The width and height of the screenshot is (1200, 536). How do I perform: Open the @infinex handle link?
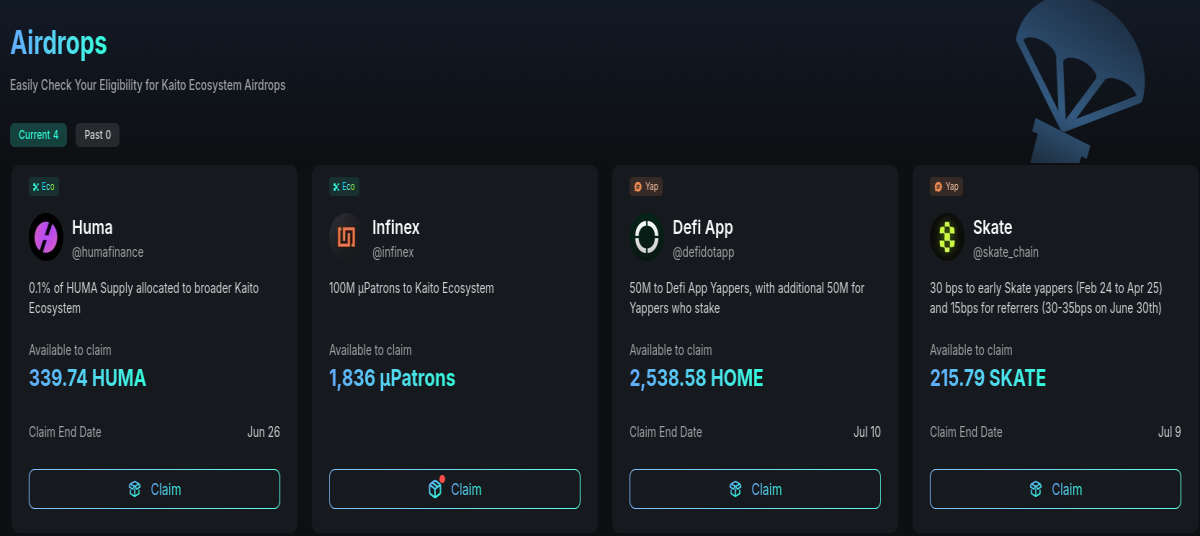click(393, 252)
